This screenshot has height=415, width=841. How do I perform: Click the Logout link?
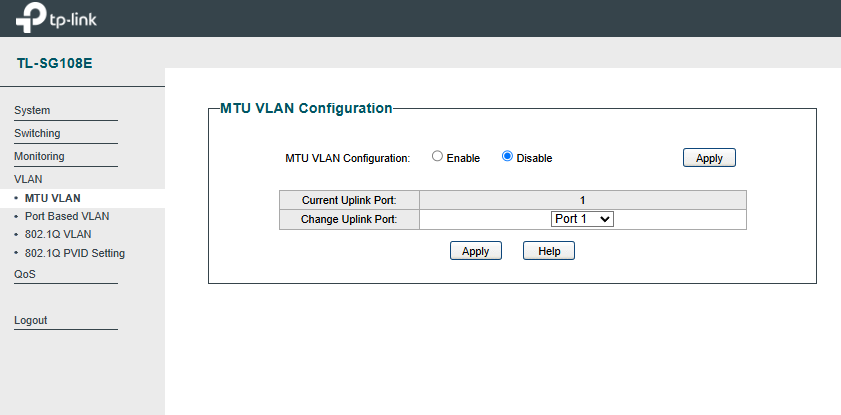tap(31, 321)
